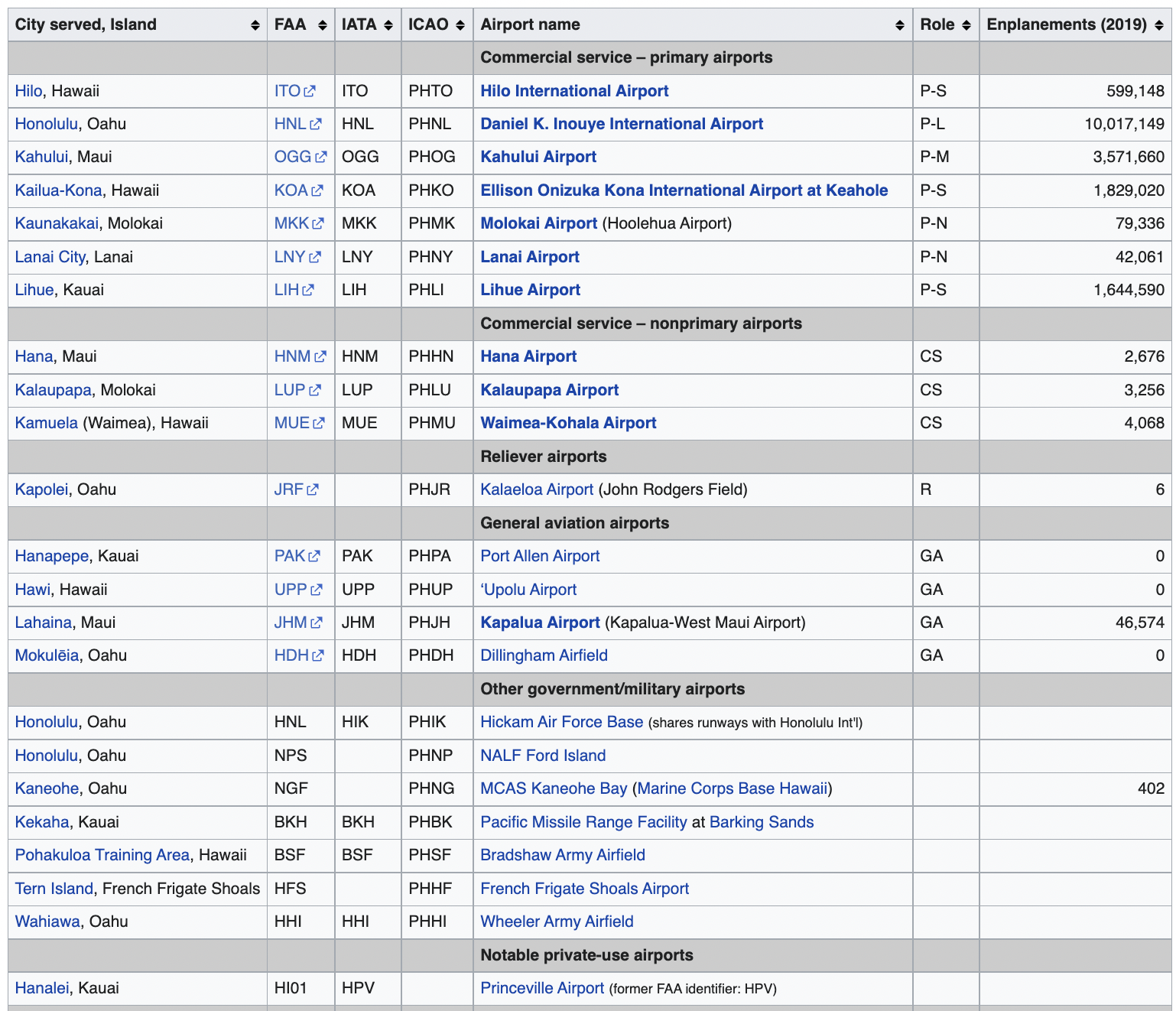Click the Role column sort arrows
Image resolution: width=1176 pixels, height=1011 pixels.
(966, 25)
